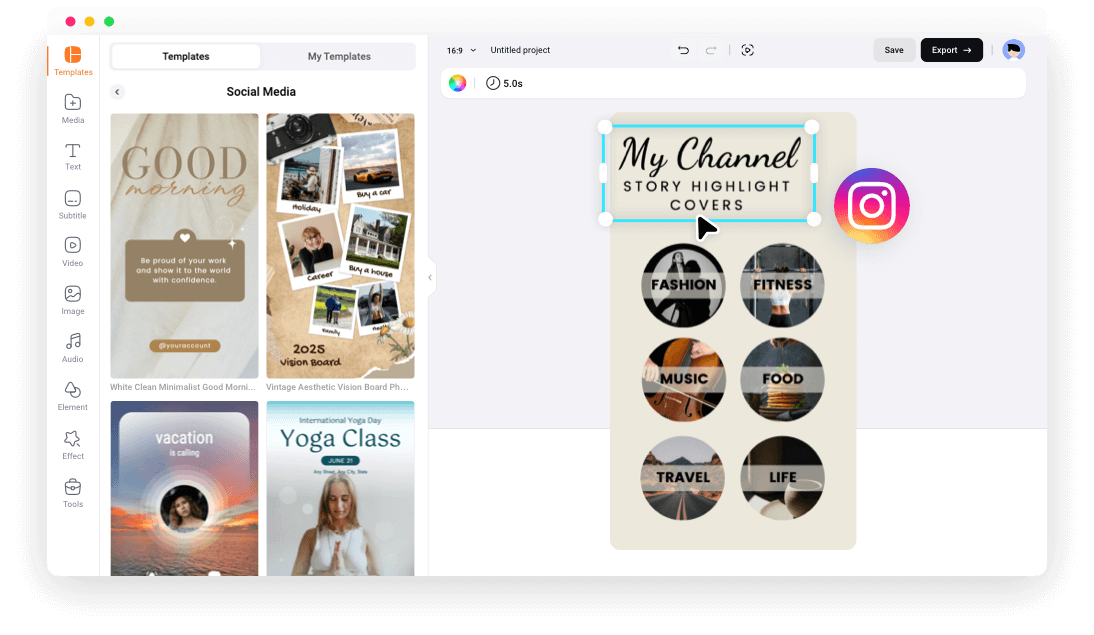The height and width of the screenshot is (635, 1094).
Task: Click the MUSIC highlight cover circle
Action: (683, 380)
